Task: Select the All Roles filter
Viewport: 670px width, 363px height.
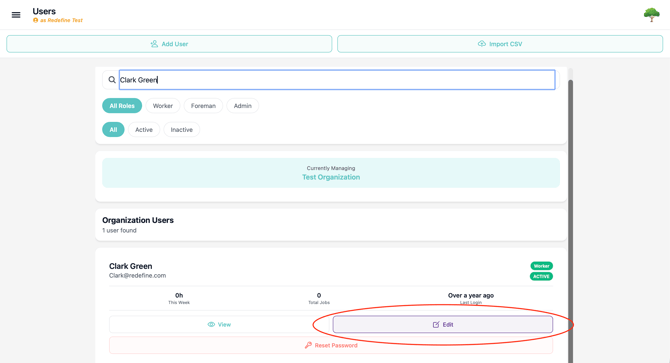Action: (x=122, y=106)
